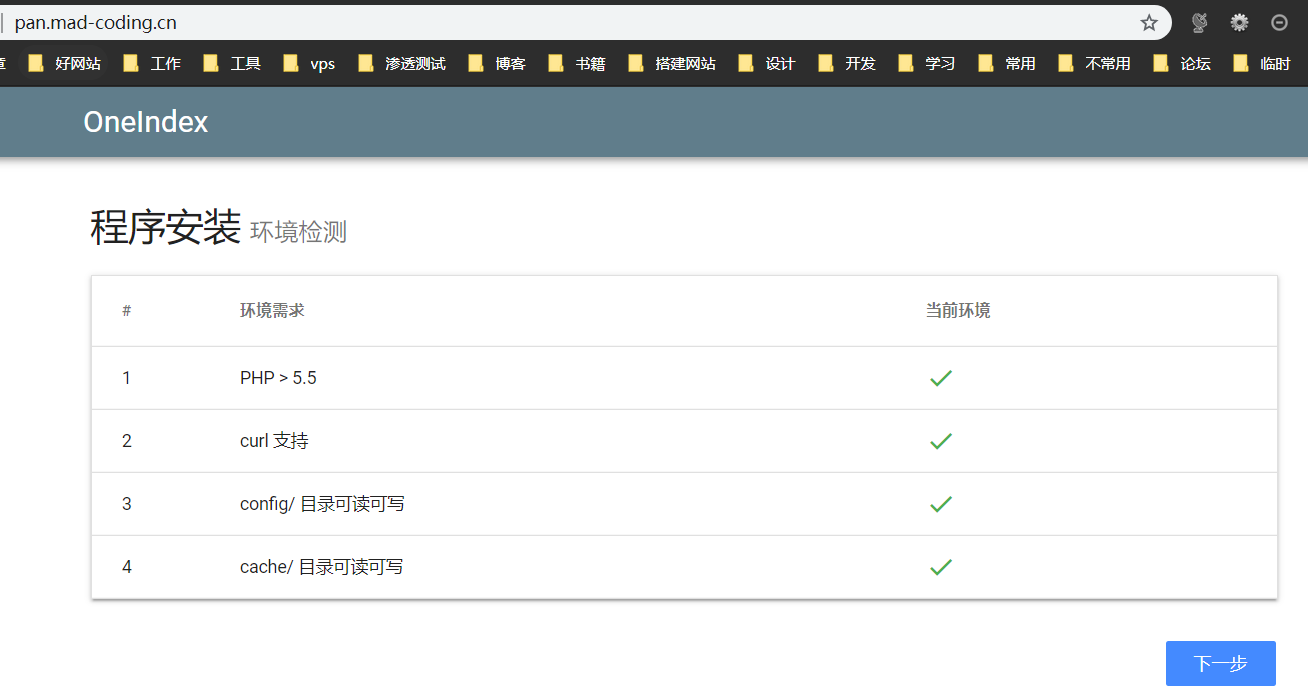The image size is (1308, 696).
Task: Open the vps bookmarks folder
Action: click(x=310, y=64)
